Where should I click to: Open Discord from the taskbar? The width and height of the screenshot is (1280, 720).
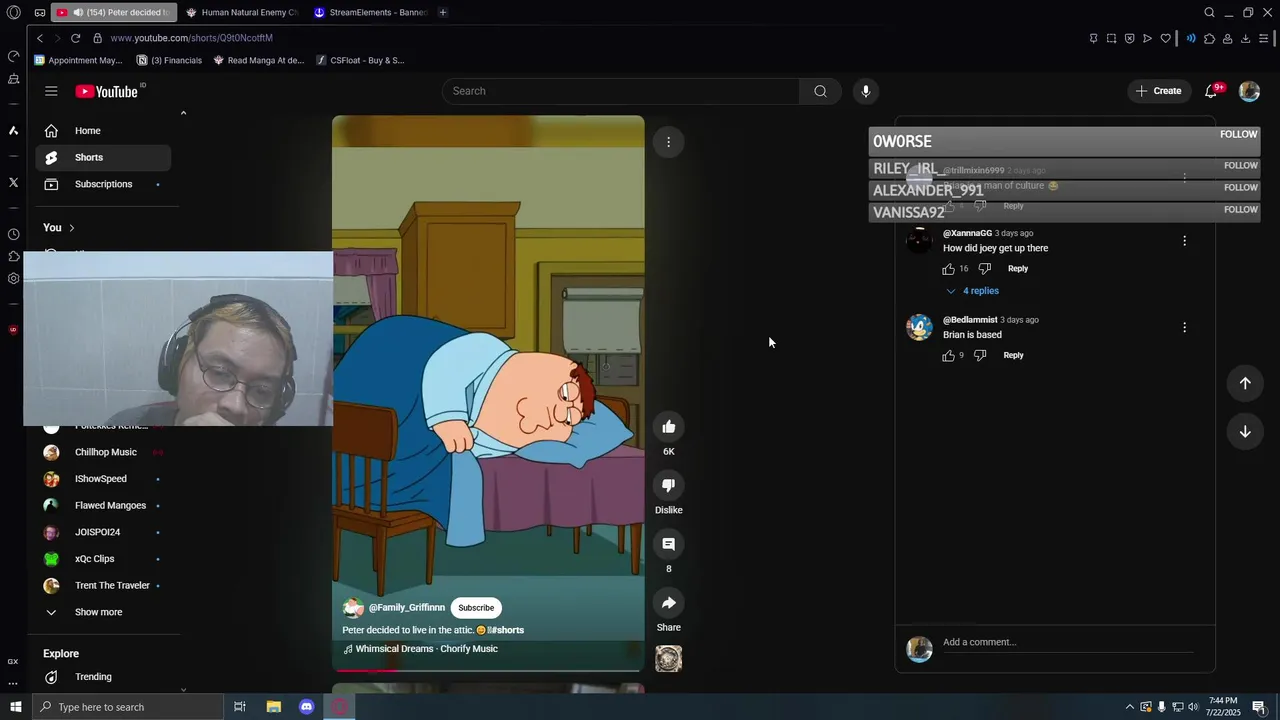pos(306,707)
